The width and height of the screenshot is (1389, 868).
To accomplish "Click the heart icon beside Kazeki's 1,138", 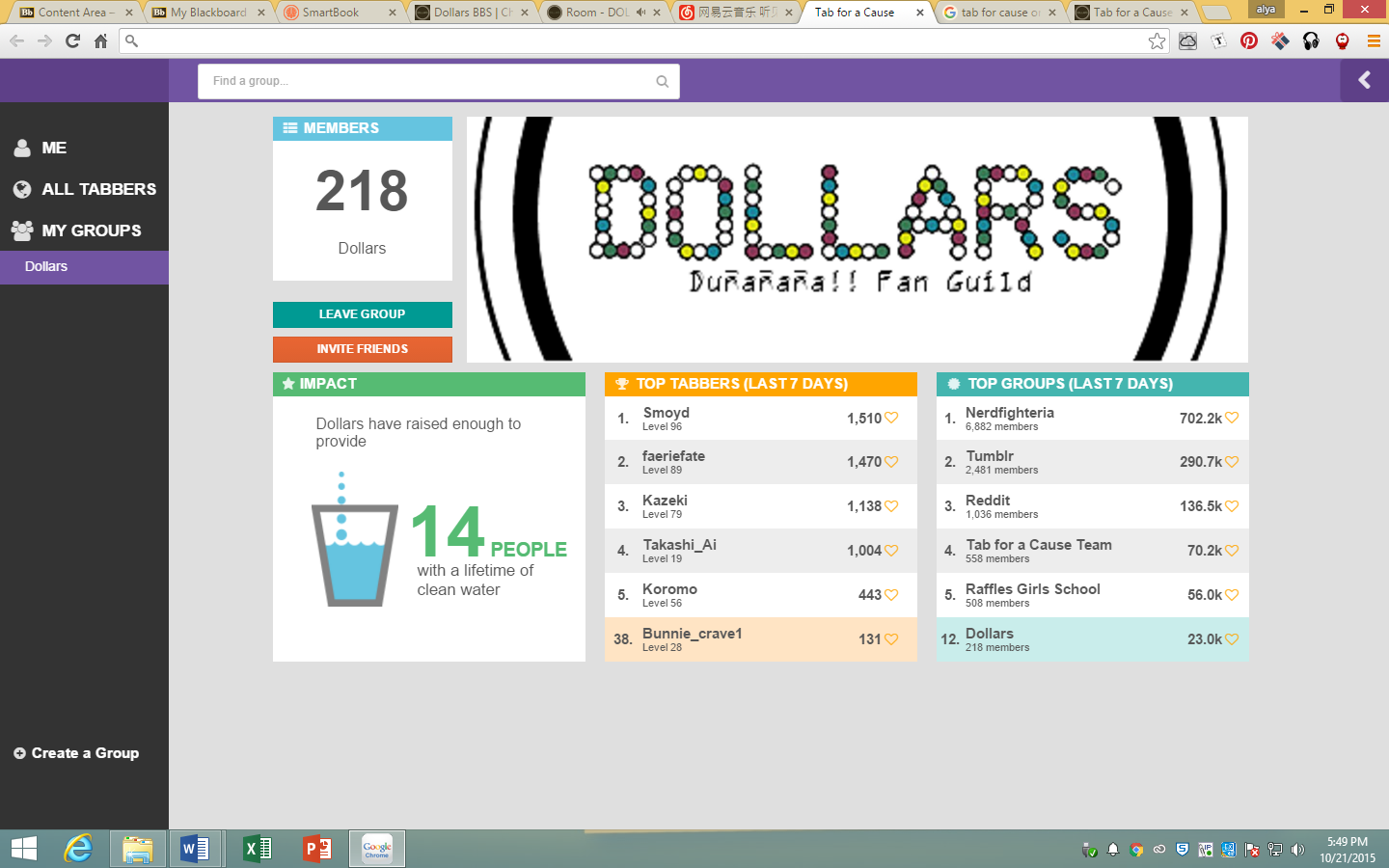I will (x=891, y=506).
